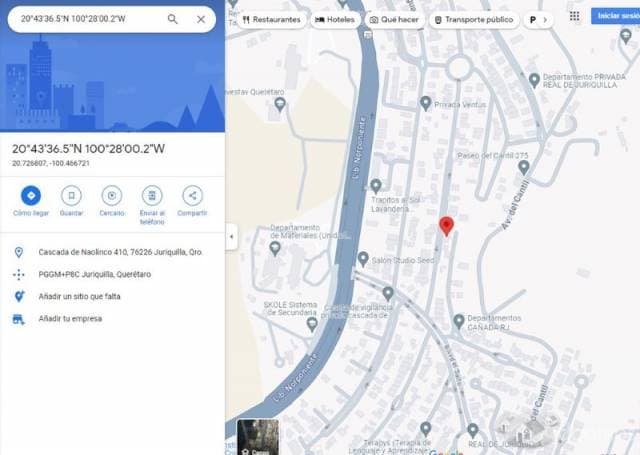This screenshot has width=640, height=455.
Task: Click Caseta de vigilancia map pin
Action: tap(388, 293)
